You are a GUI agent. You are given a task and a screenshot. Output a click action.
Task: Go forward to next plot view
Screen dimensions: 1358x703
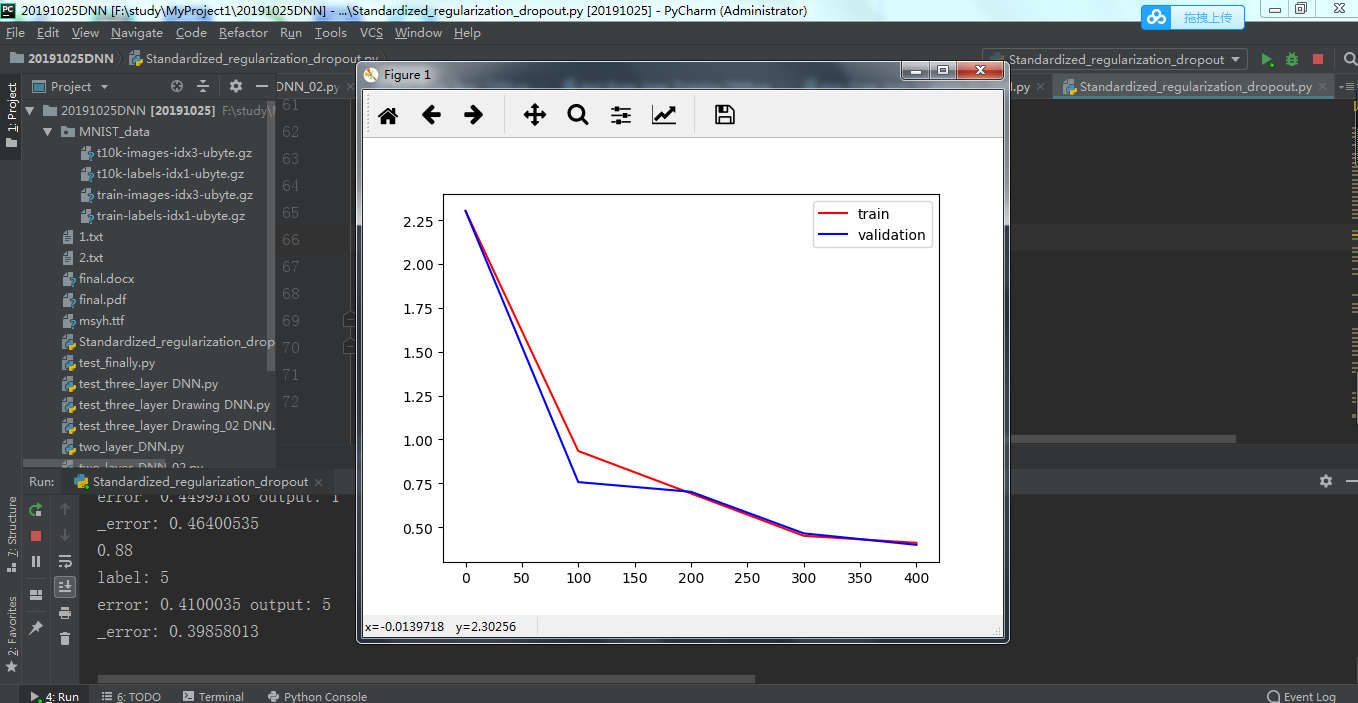[473, 116]
